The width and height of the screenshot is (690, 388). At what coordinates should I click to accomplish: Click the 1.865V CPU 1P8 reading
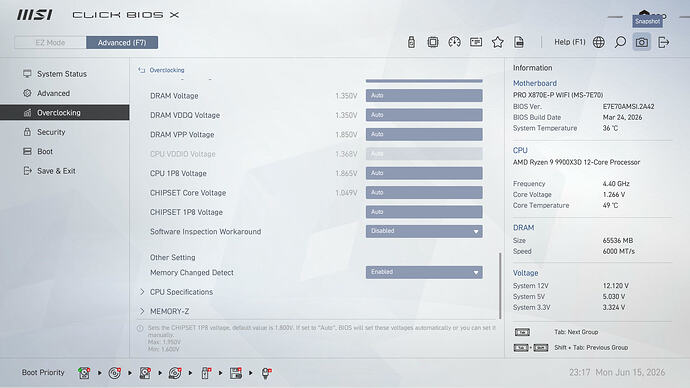coord(346,173)
